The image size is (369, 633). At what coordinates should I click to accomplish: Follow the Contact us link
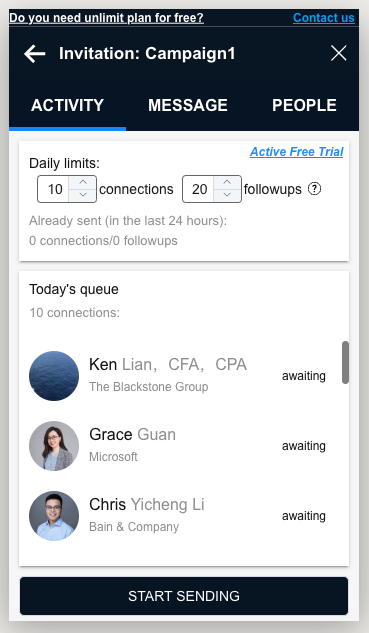[x=324, y=18]
